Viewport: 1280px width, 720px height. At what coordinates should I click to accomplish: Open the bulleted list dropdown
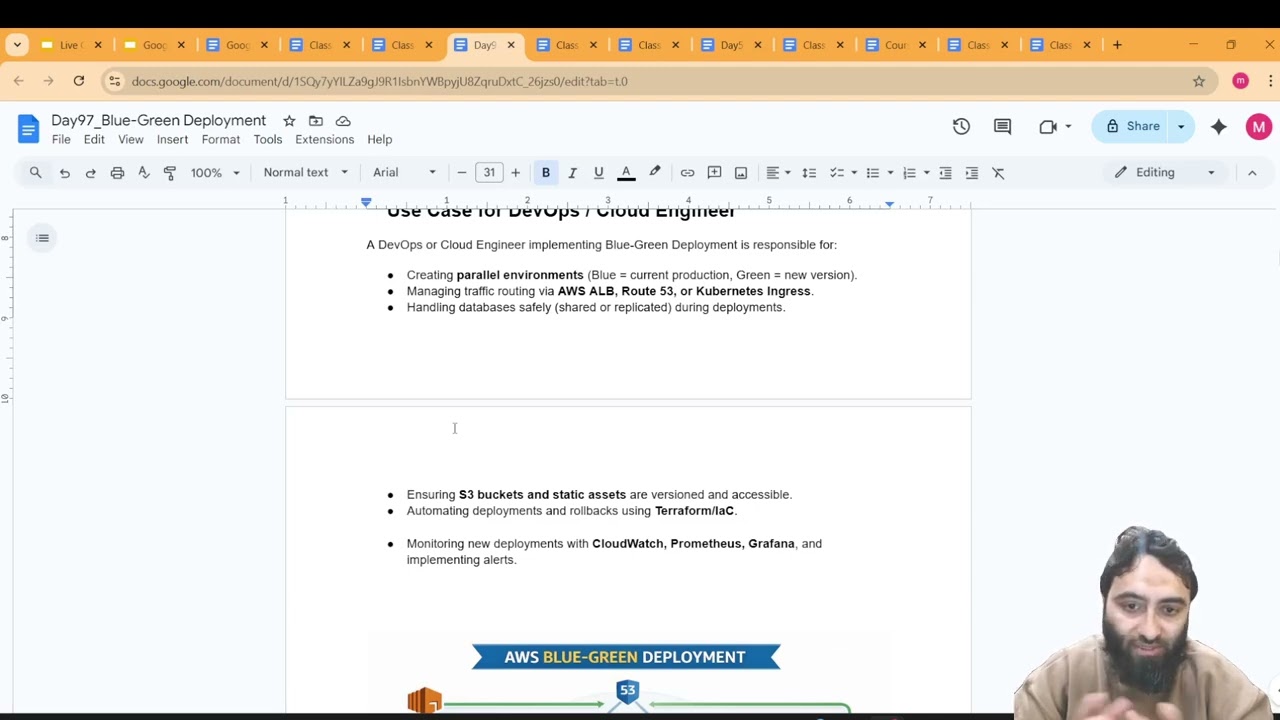[879, 173]
